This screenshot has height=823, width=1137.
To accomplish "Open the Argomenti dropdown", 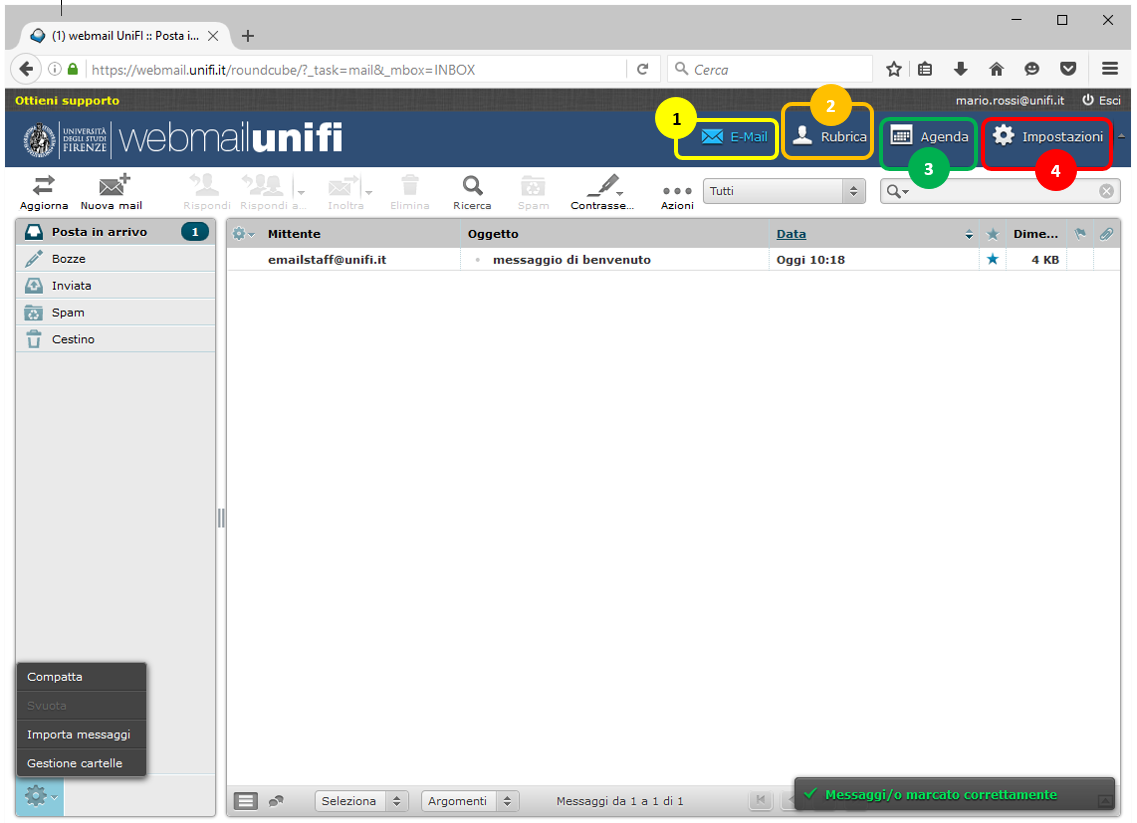I will tap(471, 801).
